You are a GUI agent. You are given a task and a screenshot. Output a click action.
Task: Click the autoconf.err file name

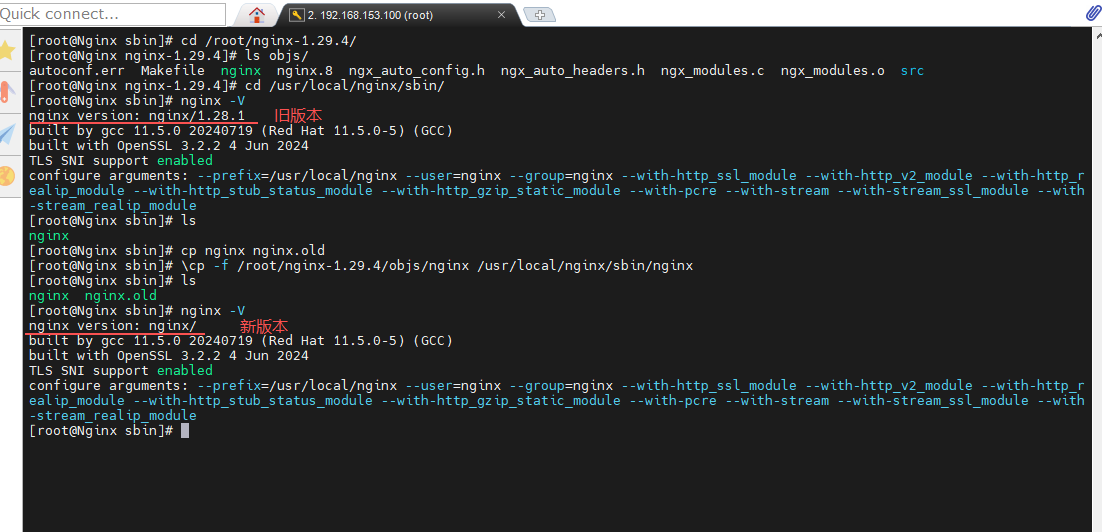click(x=77, y=70)
